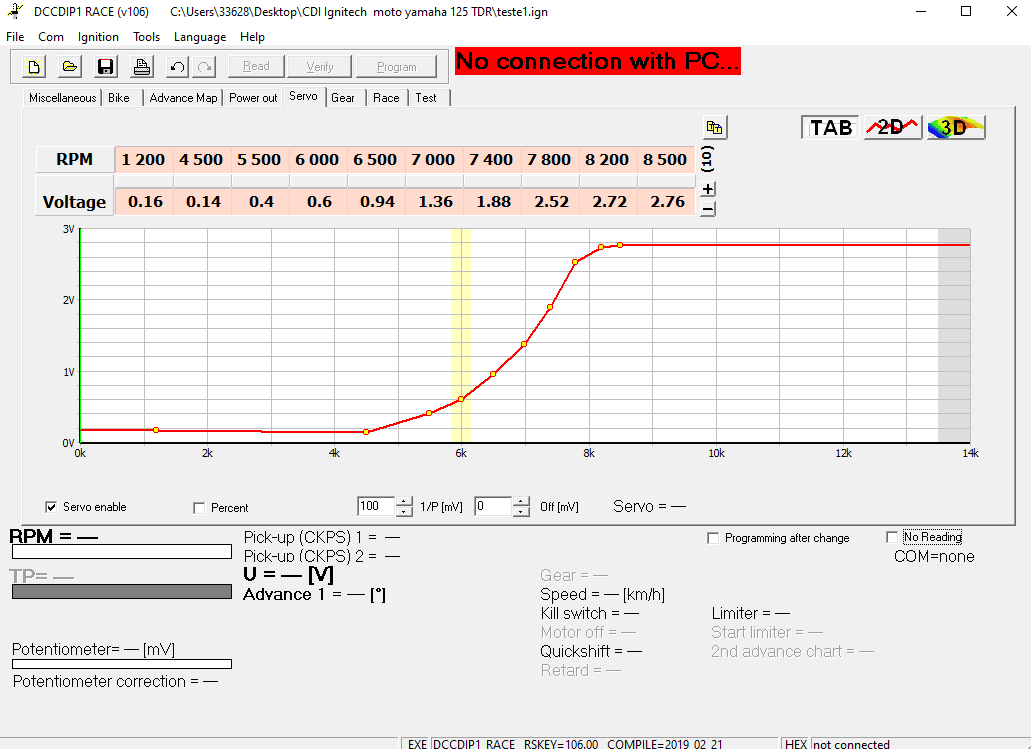Switch to TAB table view
The image size is (1031, 749).
point(830,128)
